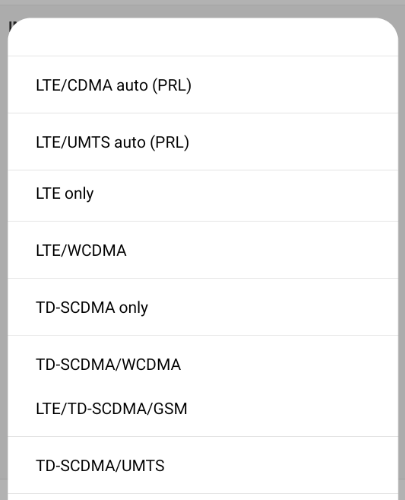Activate the TD-SCDMA only list row

(x=203, y=307)
